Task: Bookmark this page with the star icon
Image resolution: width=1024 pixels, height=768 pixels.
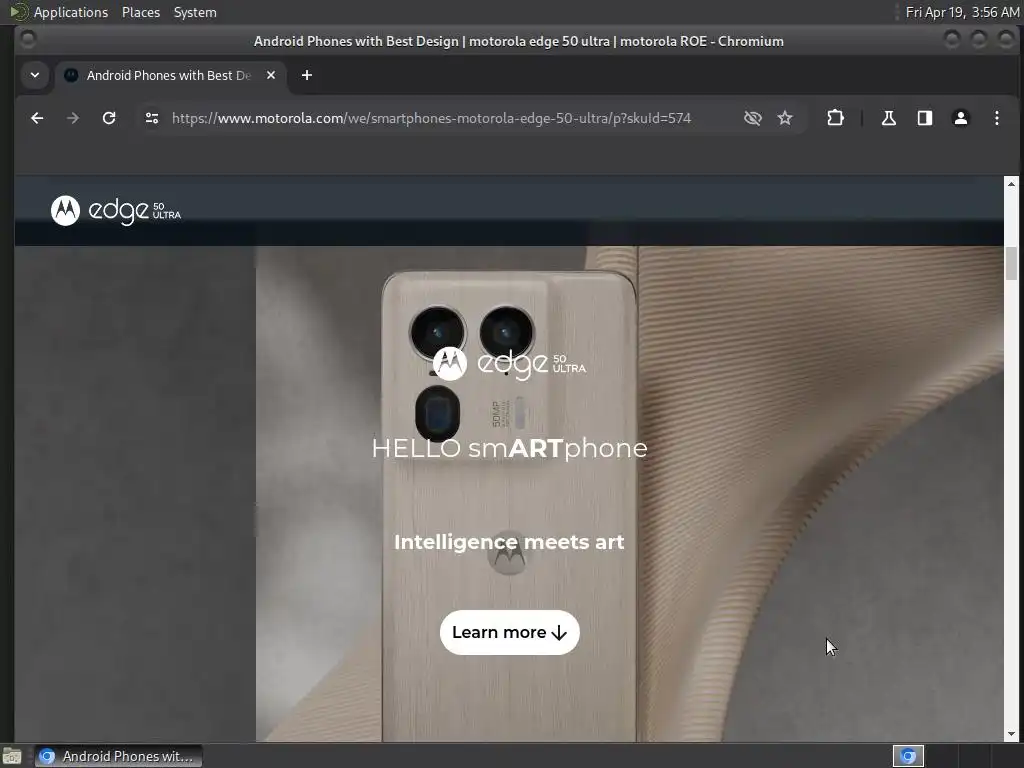Action: (785, 118)
